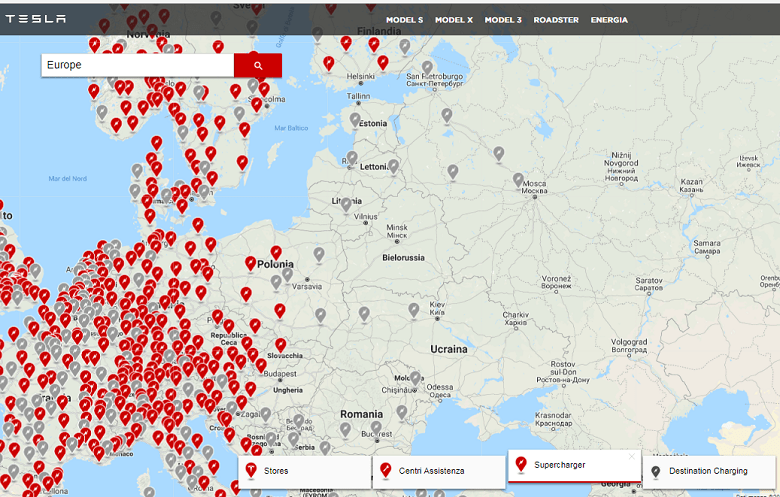The width and height of the screenshot is (780, 497).
Task: Go to MODEL 3 page
Action: [x=503, y=20]
